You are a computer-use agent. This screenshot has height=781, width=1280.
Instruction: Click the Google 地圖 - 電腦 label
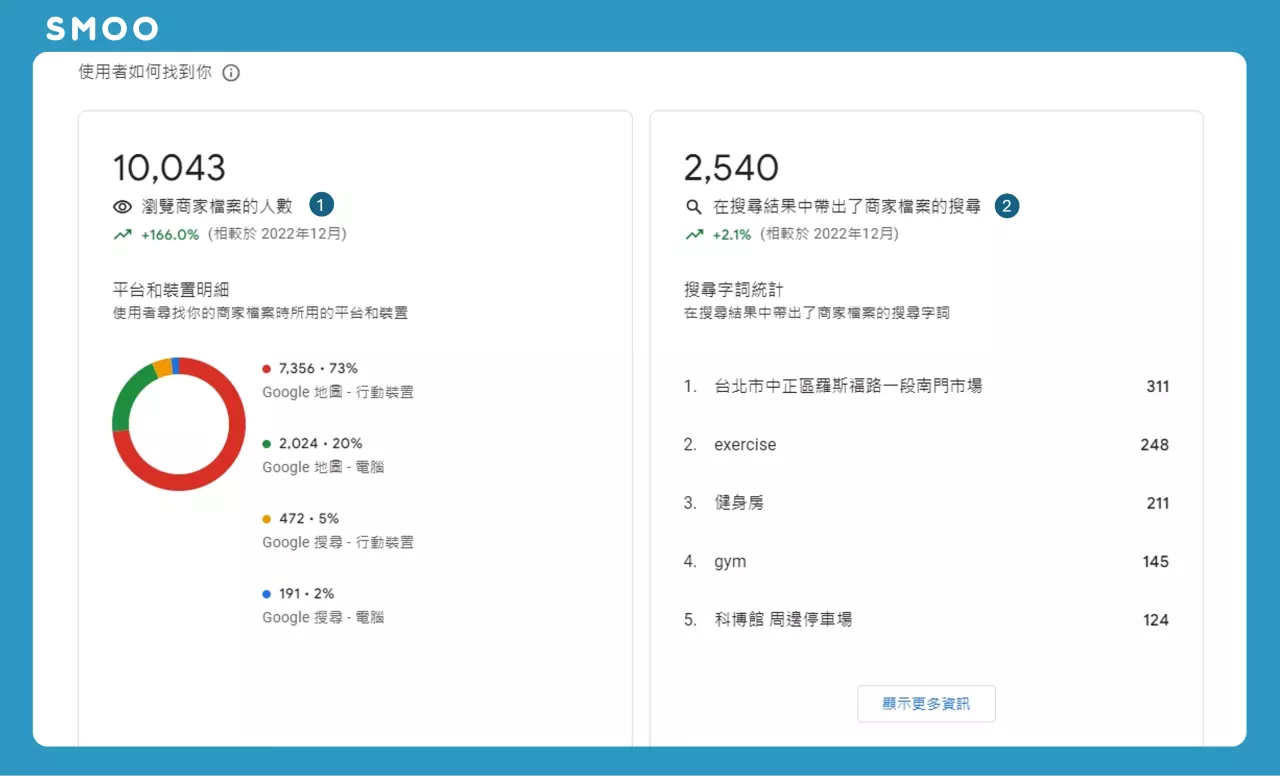click(323, 467)
